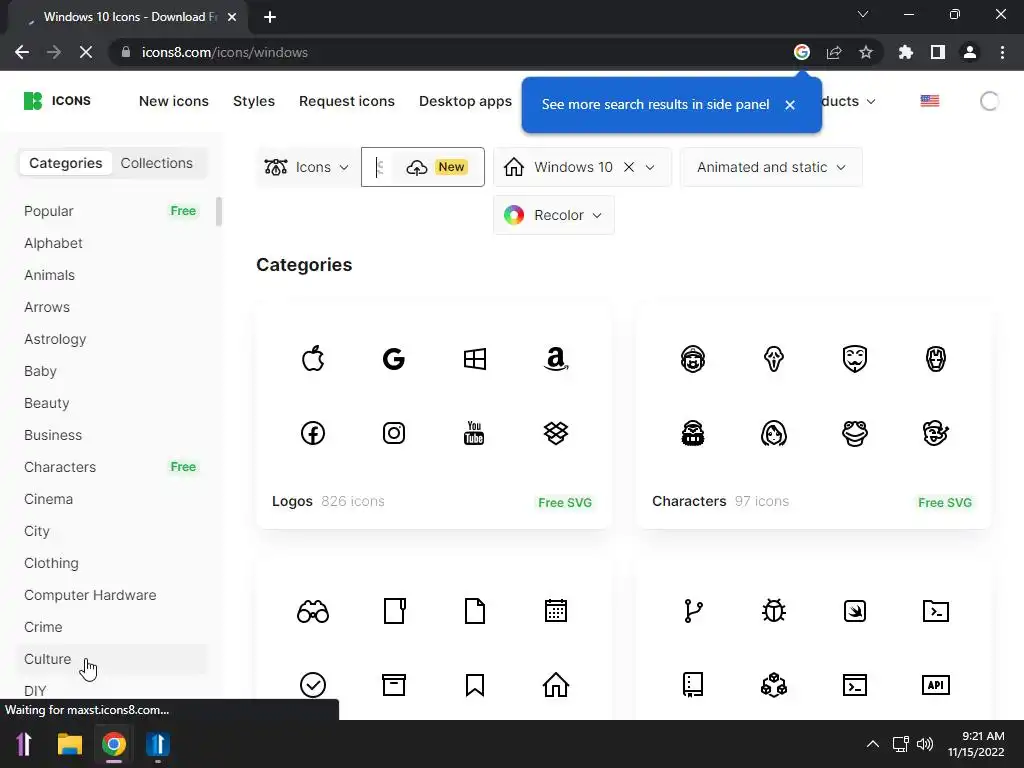The height and width of the screenshot is (768, 1024).
Task: Select the Instagram logo icon
Action: point(394,433)
